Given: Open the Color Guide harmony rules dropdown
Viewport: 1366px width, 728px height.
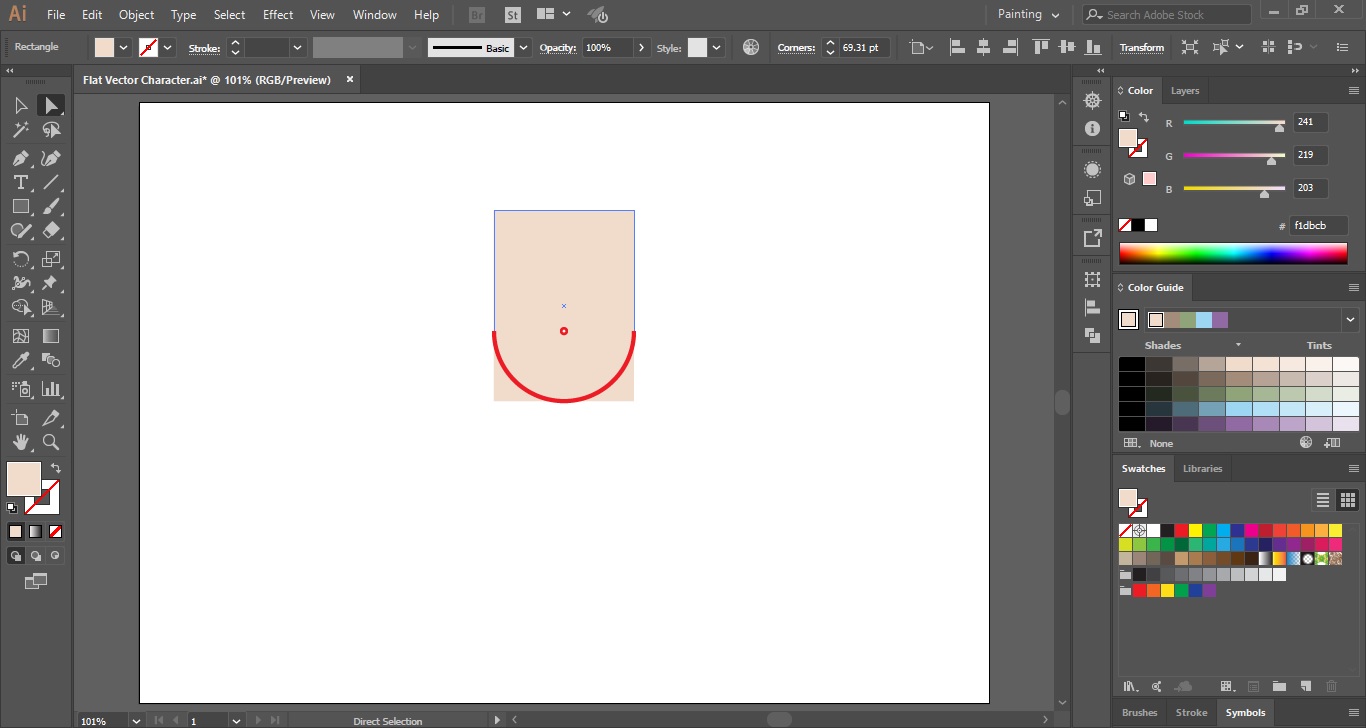Looking at the screenshot, I should [1351, 319].
